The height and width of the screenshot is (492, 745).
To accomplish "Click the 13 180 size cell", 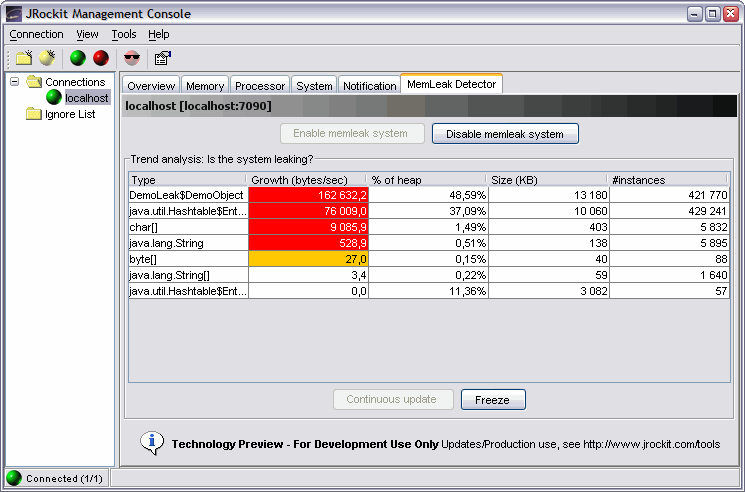I will click(x=549, y=195).
